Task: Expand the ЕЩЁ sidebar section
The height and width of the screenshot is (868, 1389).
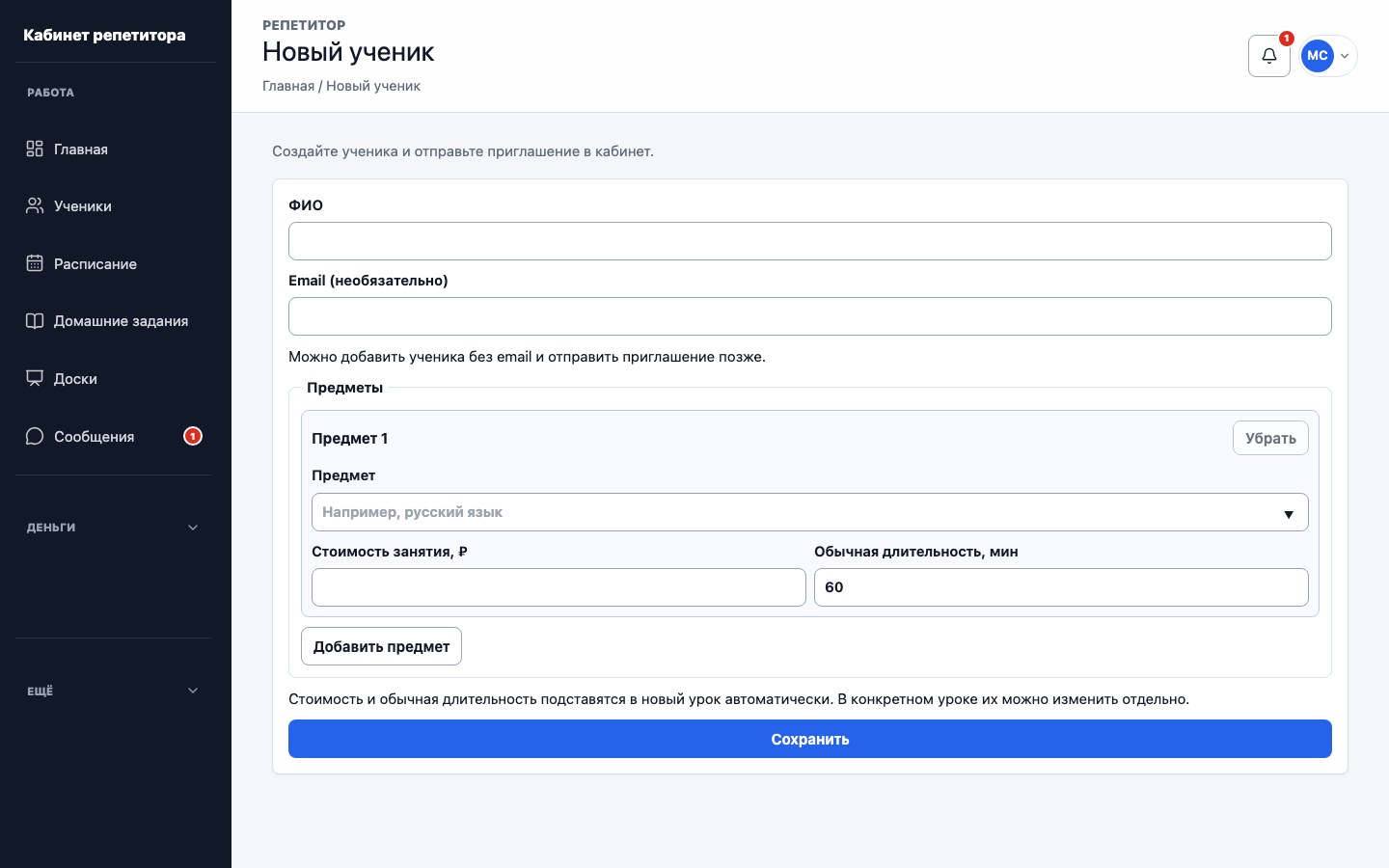Action: [x=114, y=691]
